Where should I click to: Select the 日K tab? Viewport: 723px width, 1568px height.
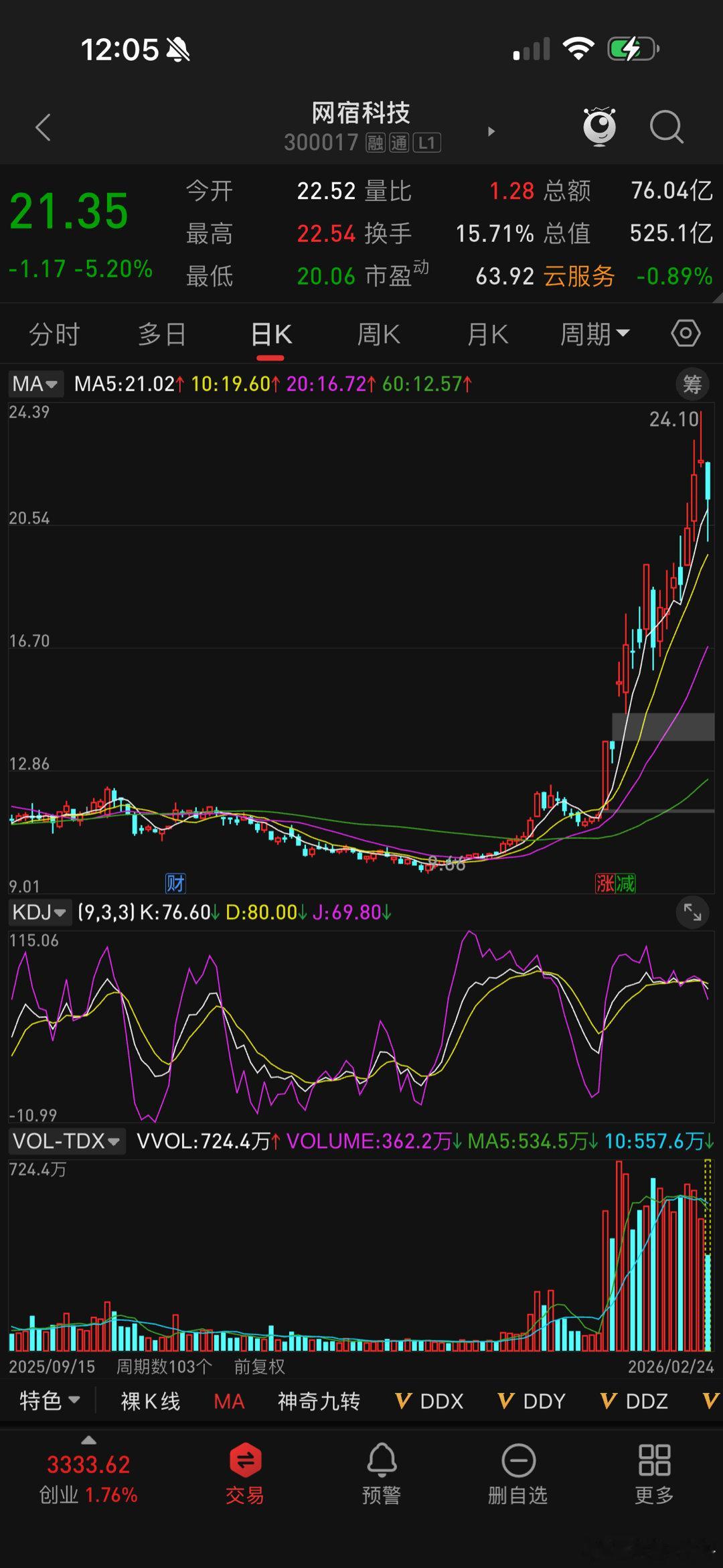[x=270, y=334]
